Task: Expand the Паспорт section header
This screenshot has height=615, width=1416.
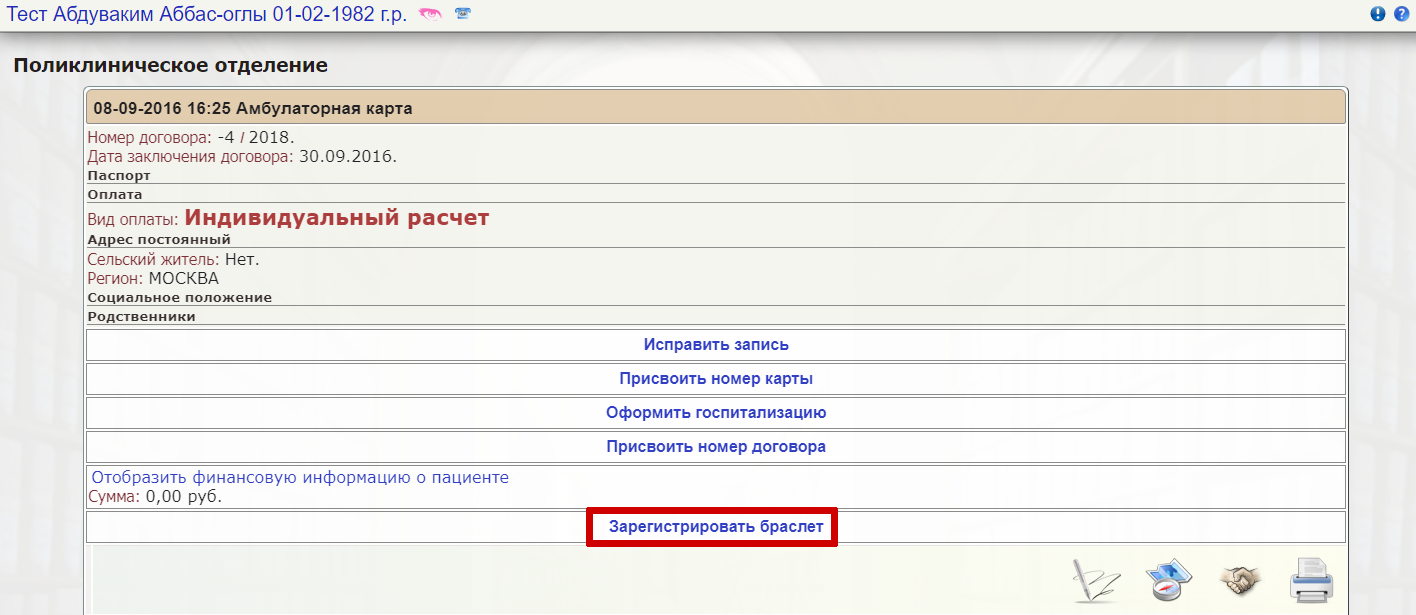Action: (x=119, y=176)
